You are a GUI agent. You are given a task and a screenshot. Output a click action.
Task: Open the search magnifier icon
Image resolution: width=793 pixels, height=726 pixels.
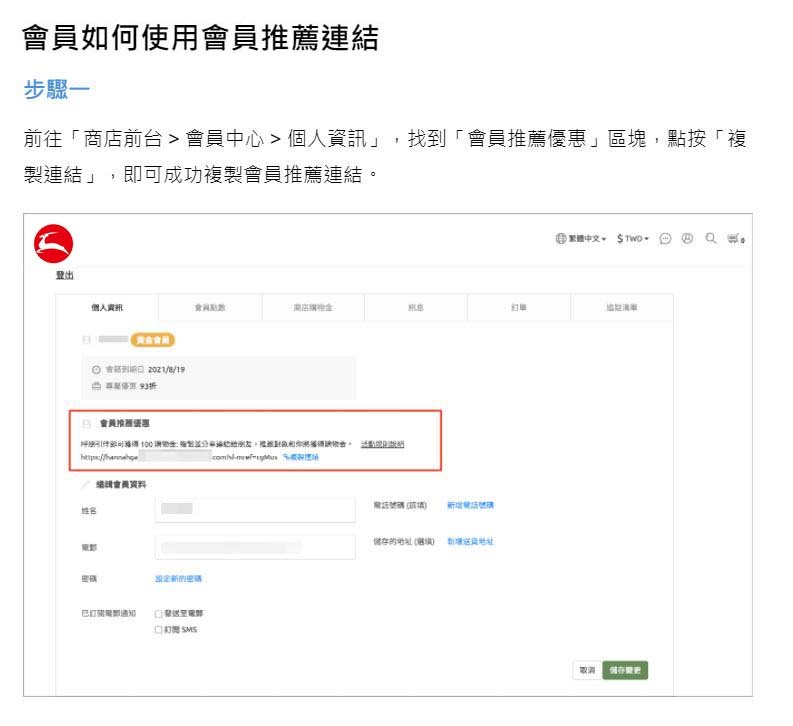(x=711, y=239)
